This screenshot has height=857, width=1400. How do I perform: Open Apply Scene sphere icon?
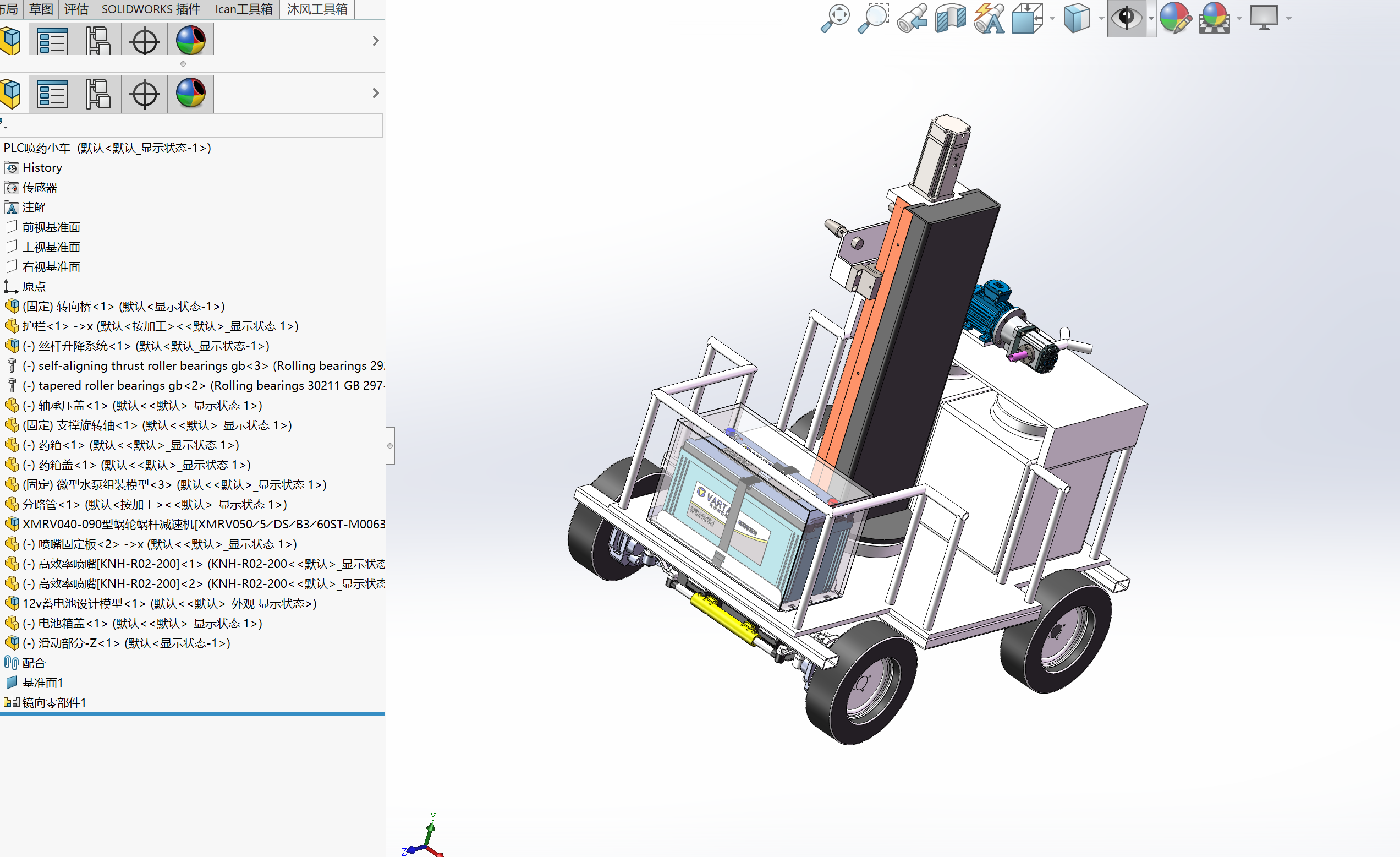click(1214, 18)
